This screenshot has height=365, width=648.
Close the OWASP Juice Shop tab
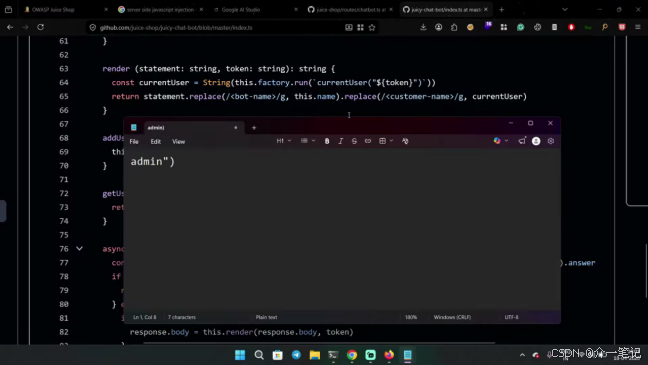click(x=106, y=10)
